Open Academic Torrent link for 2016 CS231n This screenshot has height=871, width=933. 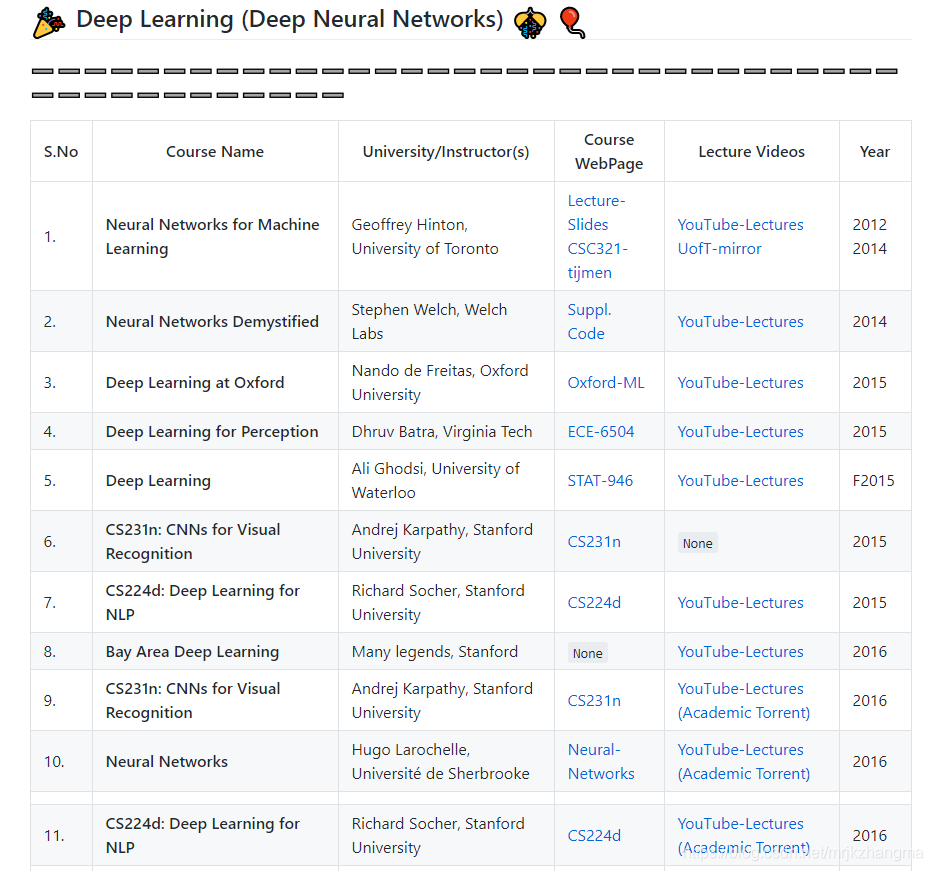point(744,713)
